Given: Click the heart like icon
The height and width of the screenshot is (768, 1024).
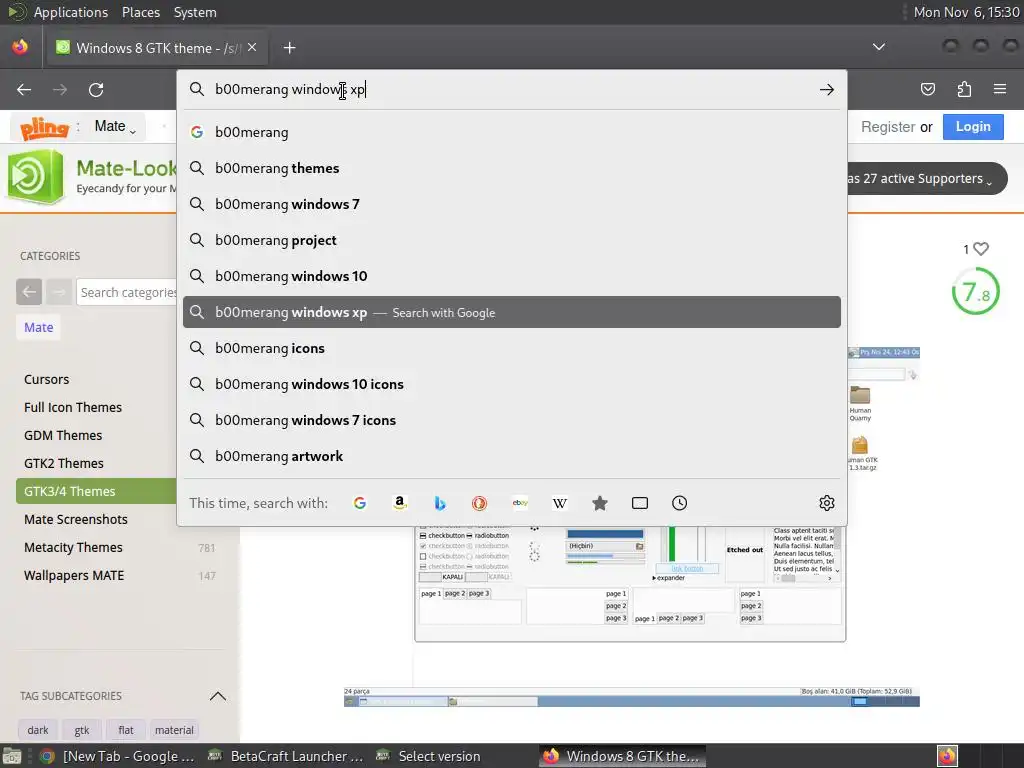Looking at the screenshot, I should 981,249.
